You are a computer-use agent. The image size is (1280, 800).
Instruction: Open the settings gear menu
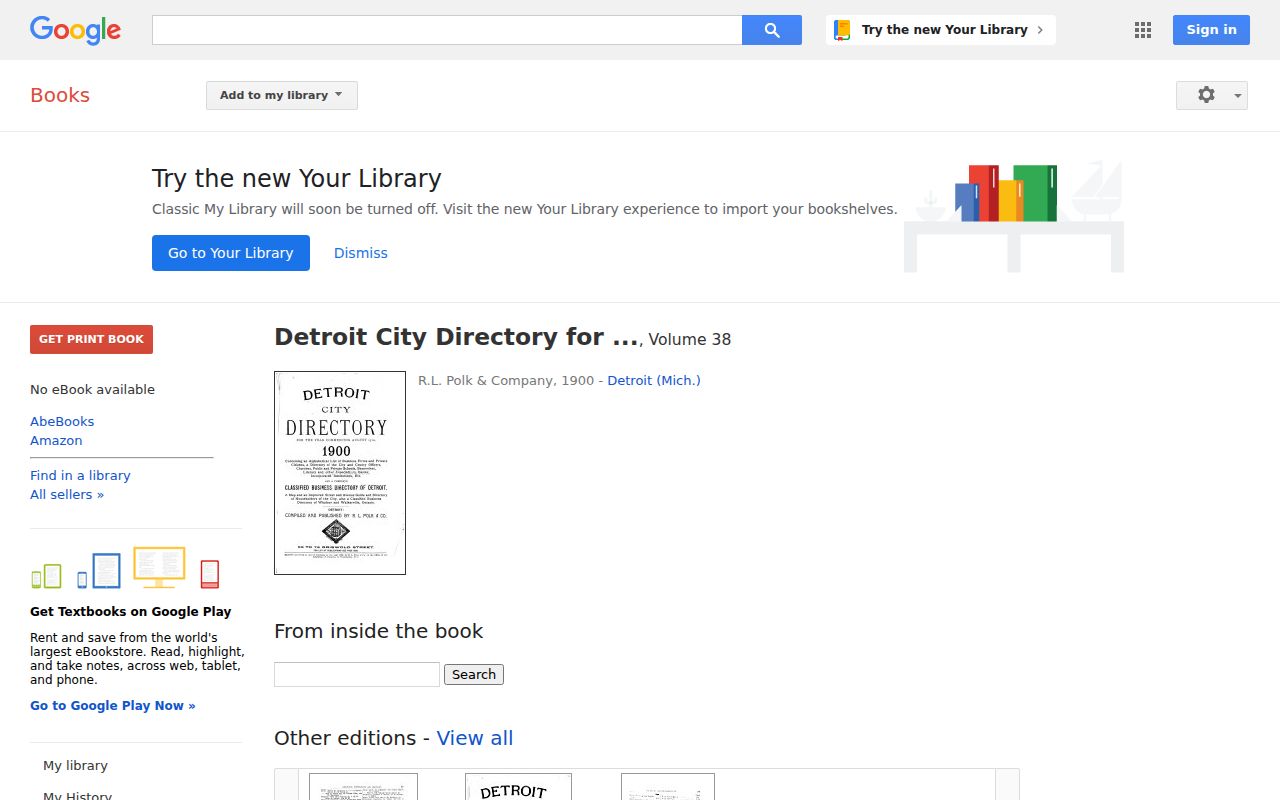click(1212, 95)
